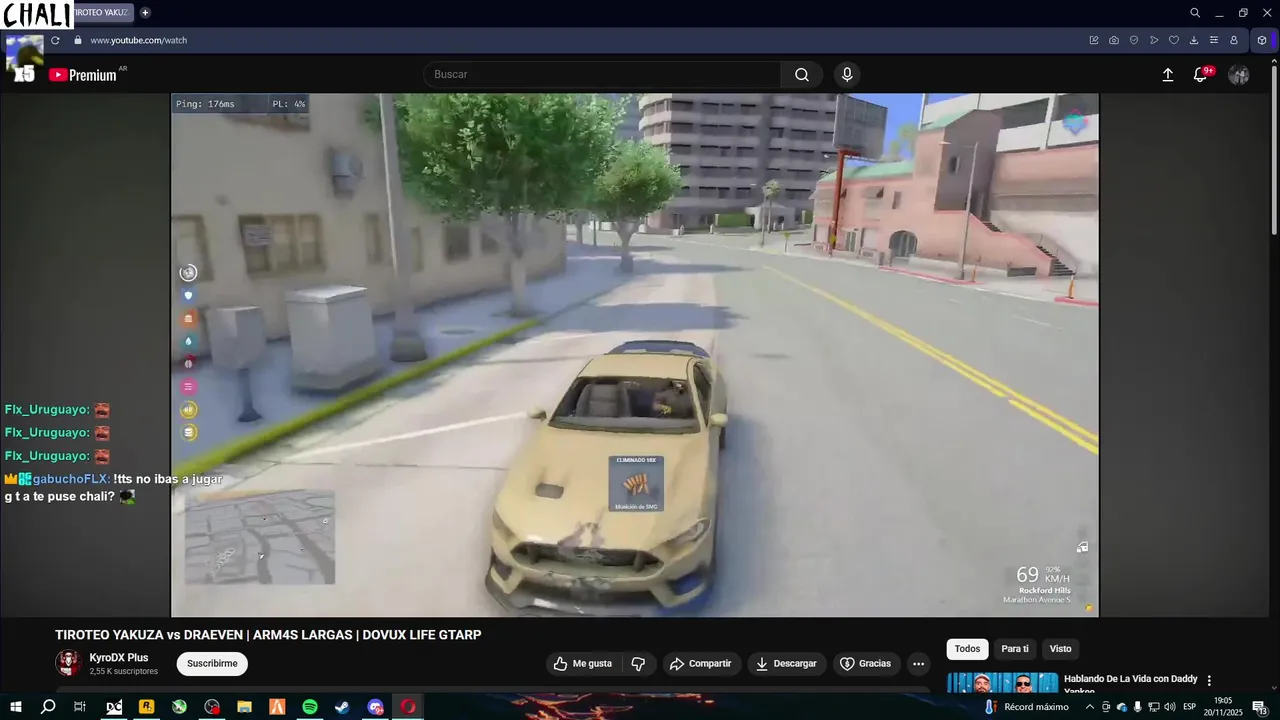
Task: Open the volume control in system tray
Action: (x=1170, y=707)
